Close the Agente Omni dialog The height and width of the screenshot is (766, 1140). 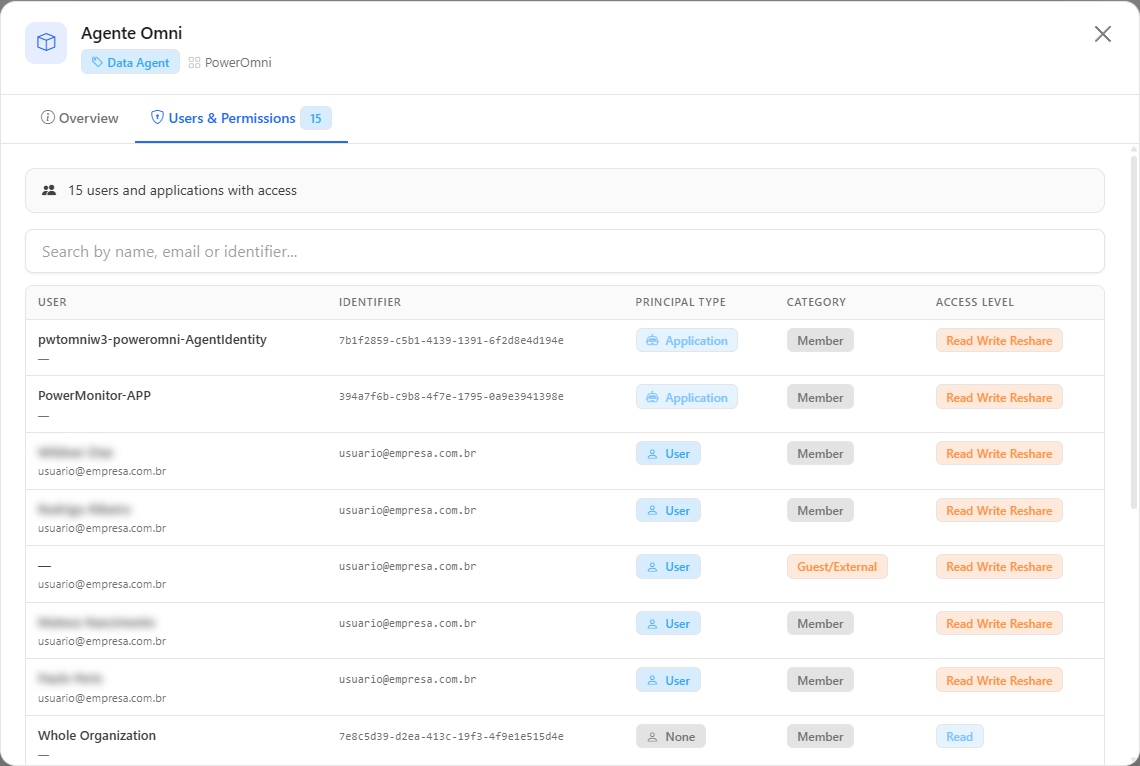[1102, 34]
